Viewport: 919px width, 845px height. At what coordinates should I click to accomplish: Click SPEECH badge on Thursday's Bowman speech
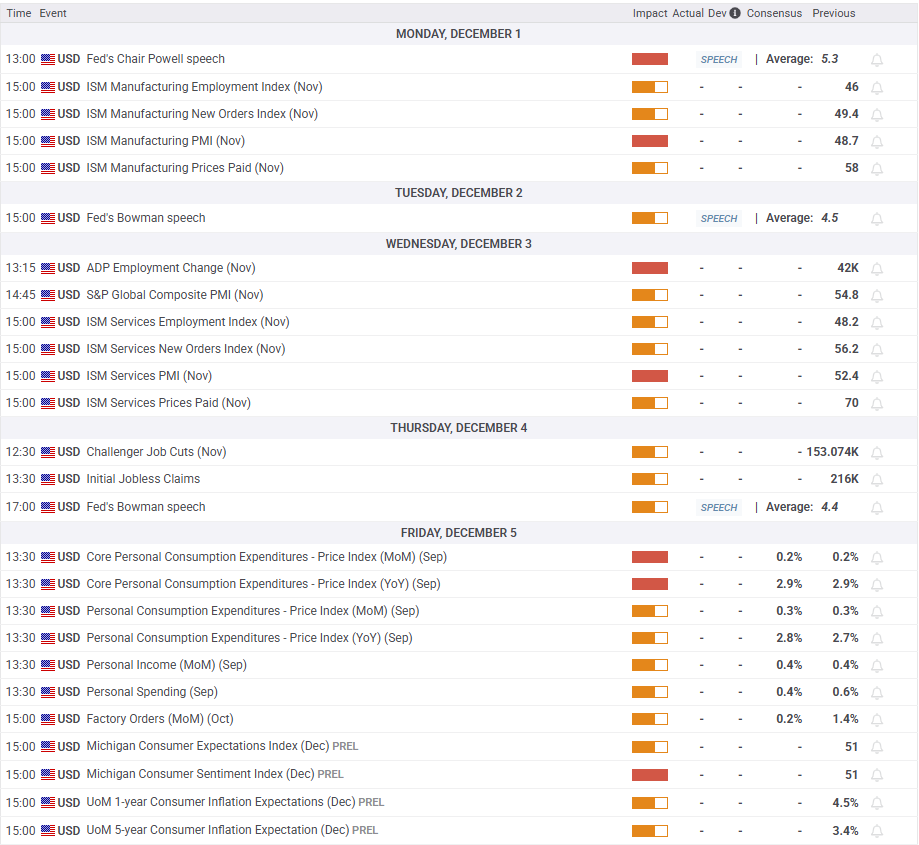718,508
